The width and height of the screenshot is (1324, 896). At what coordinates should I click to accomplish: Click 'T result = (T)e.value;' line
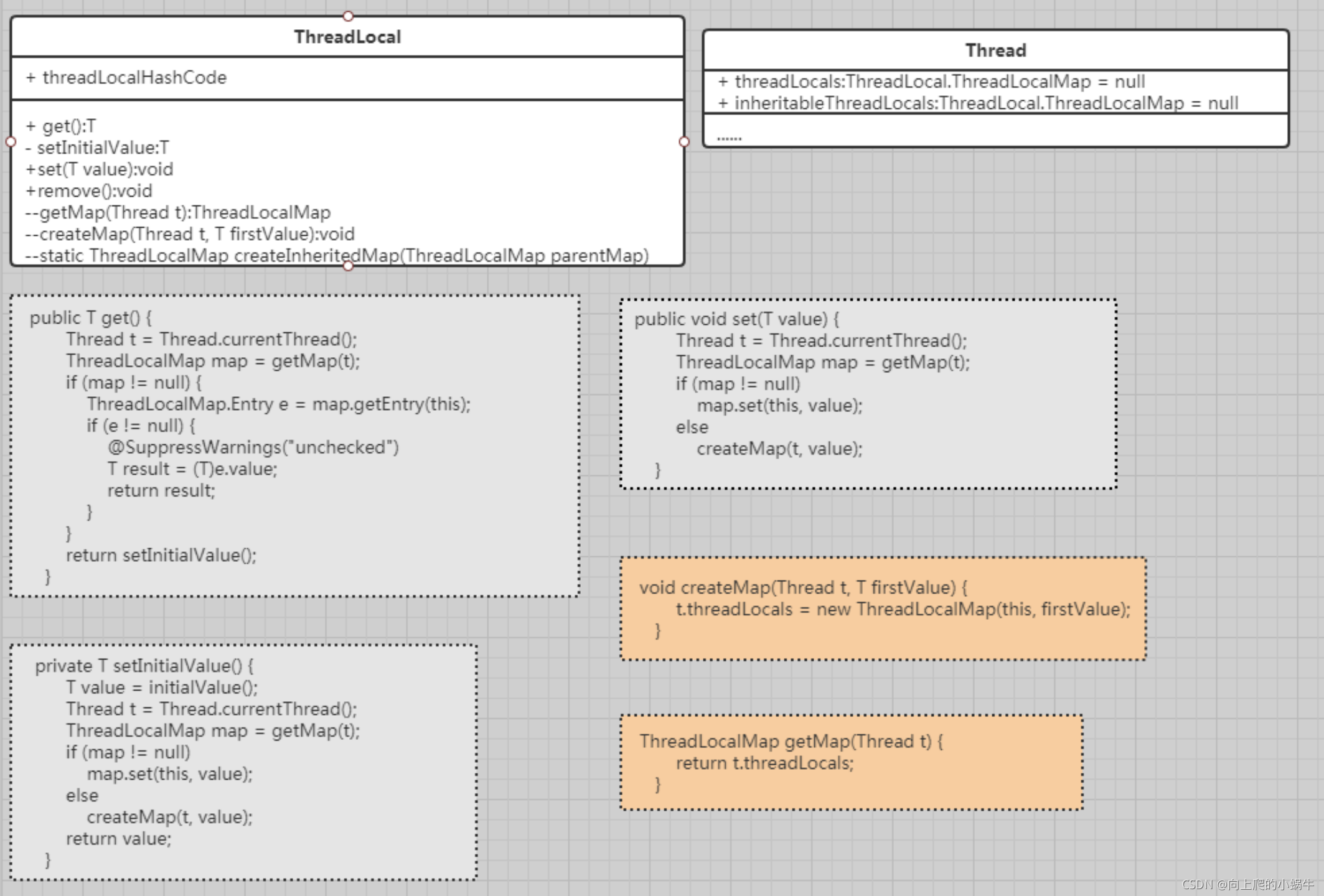(x=192, y=469)
